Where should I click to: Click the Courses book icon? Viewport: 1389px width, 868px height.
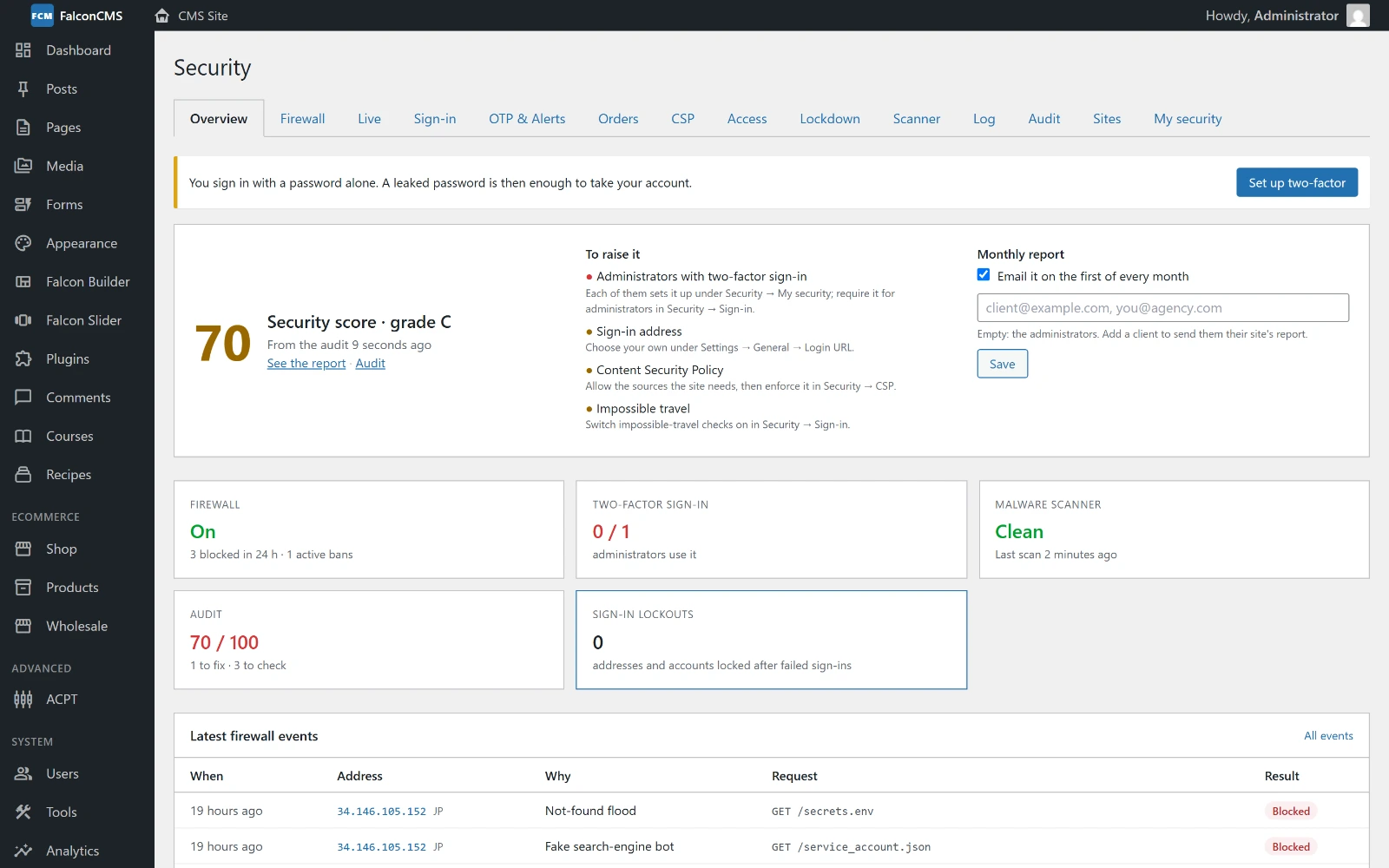point(23,436)
